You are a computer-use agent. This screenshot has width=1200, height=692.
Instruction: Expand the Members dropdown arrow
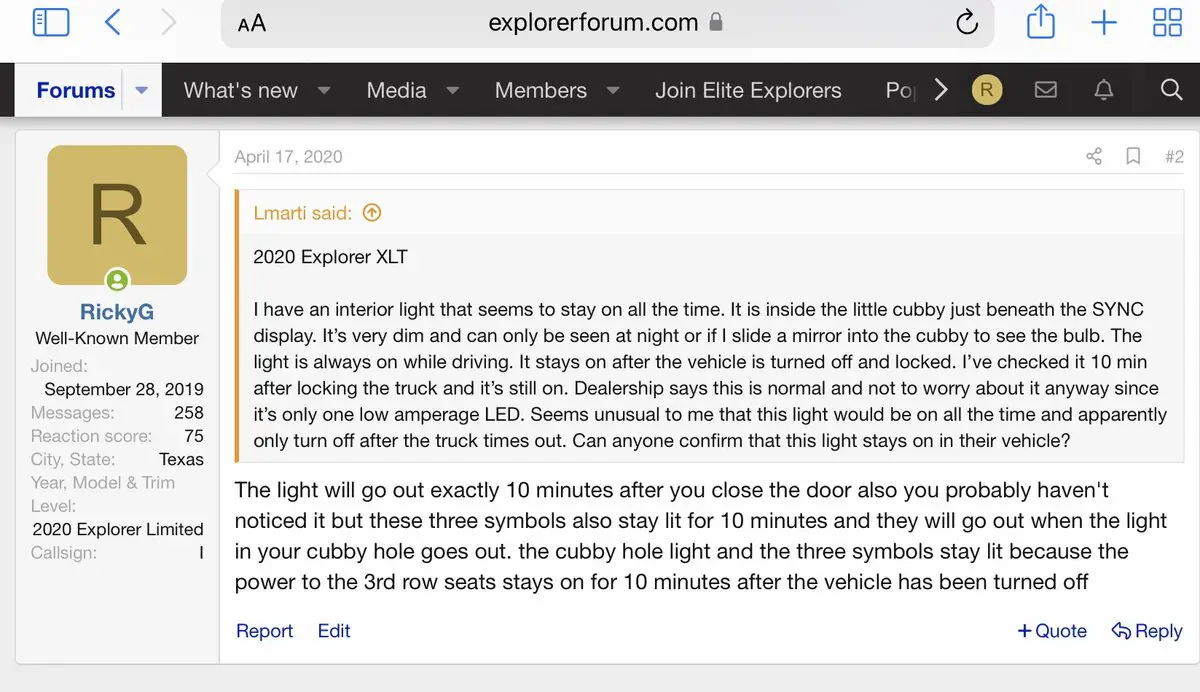(613, 90)
